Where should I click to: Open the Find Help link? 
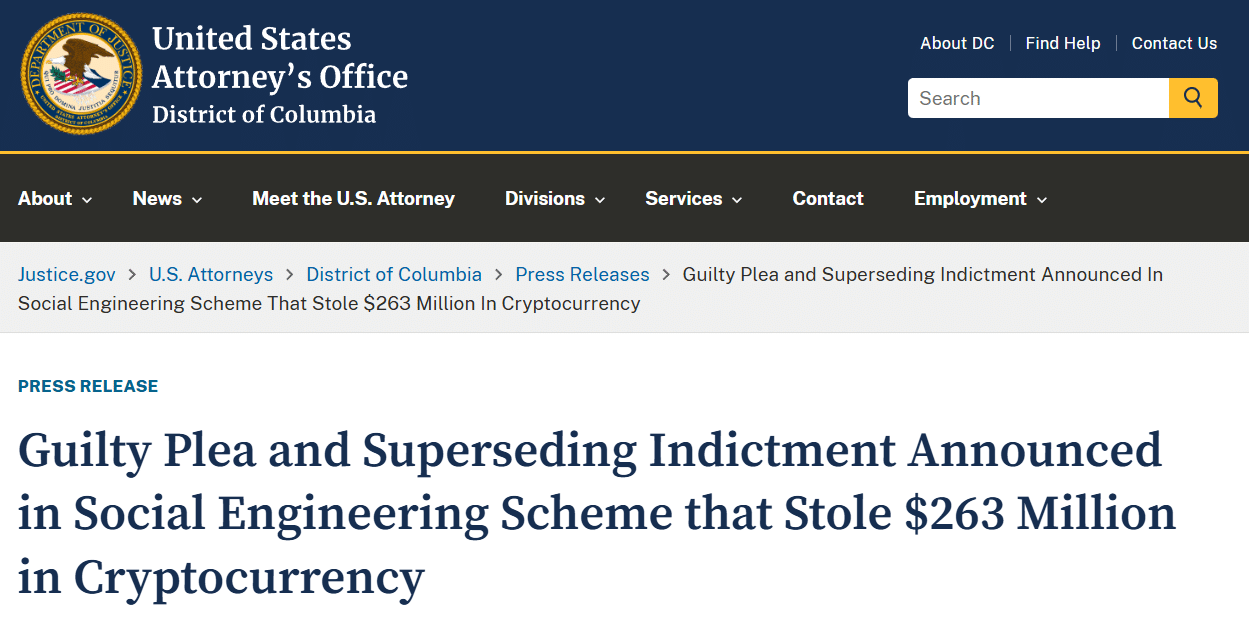pyautogui.click(x=1063, y=43)
